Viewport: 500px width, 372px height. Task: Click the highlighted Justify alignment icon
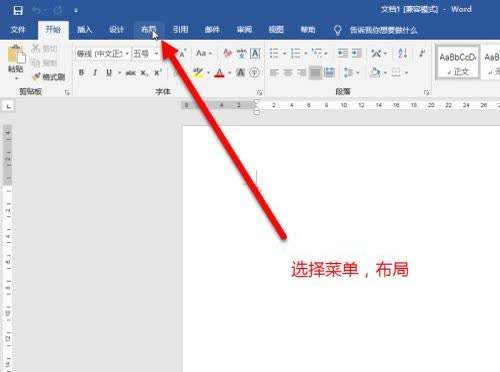[315, 73]
